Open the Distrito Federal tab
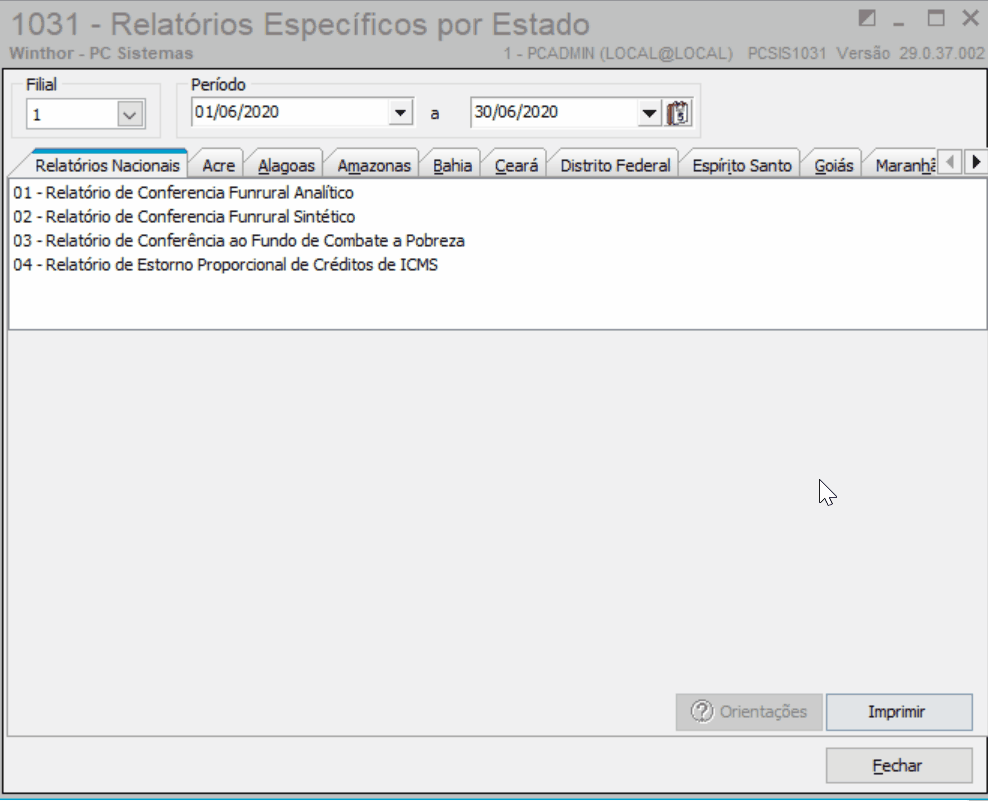The width and height of the screenshot is (988, 801). coord(615,165)
